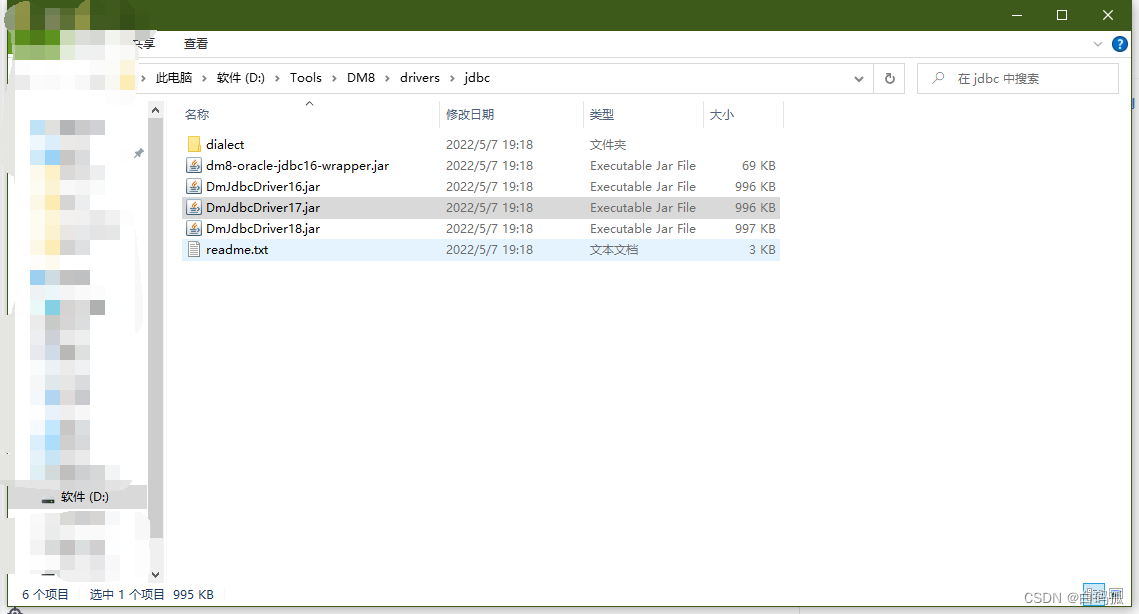Click the 6 个项目 status bar text
The height and width of the screenshot is (614, 1139).
coord(45,594)
